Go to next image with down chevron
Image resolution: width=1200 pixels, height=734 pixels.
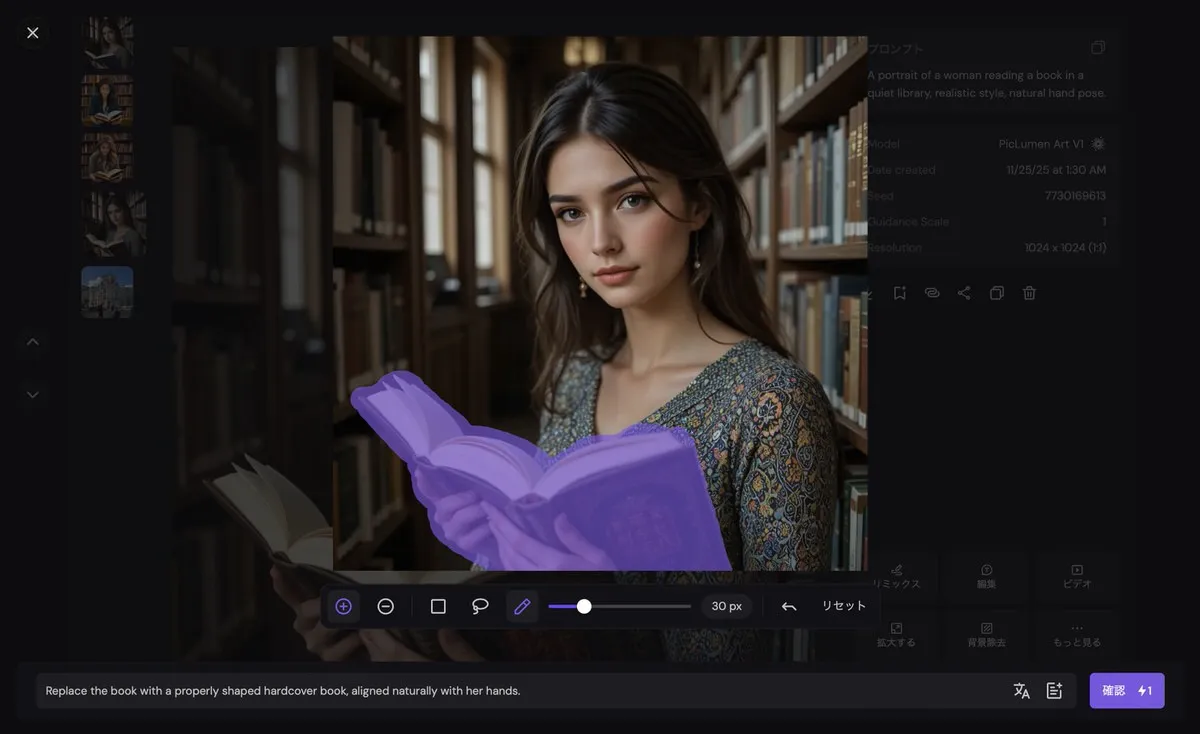[x=33, y=395]
